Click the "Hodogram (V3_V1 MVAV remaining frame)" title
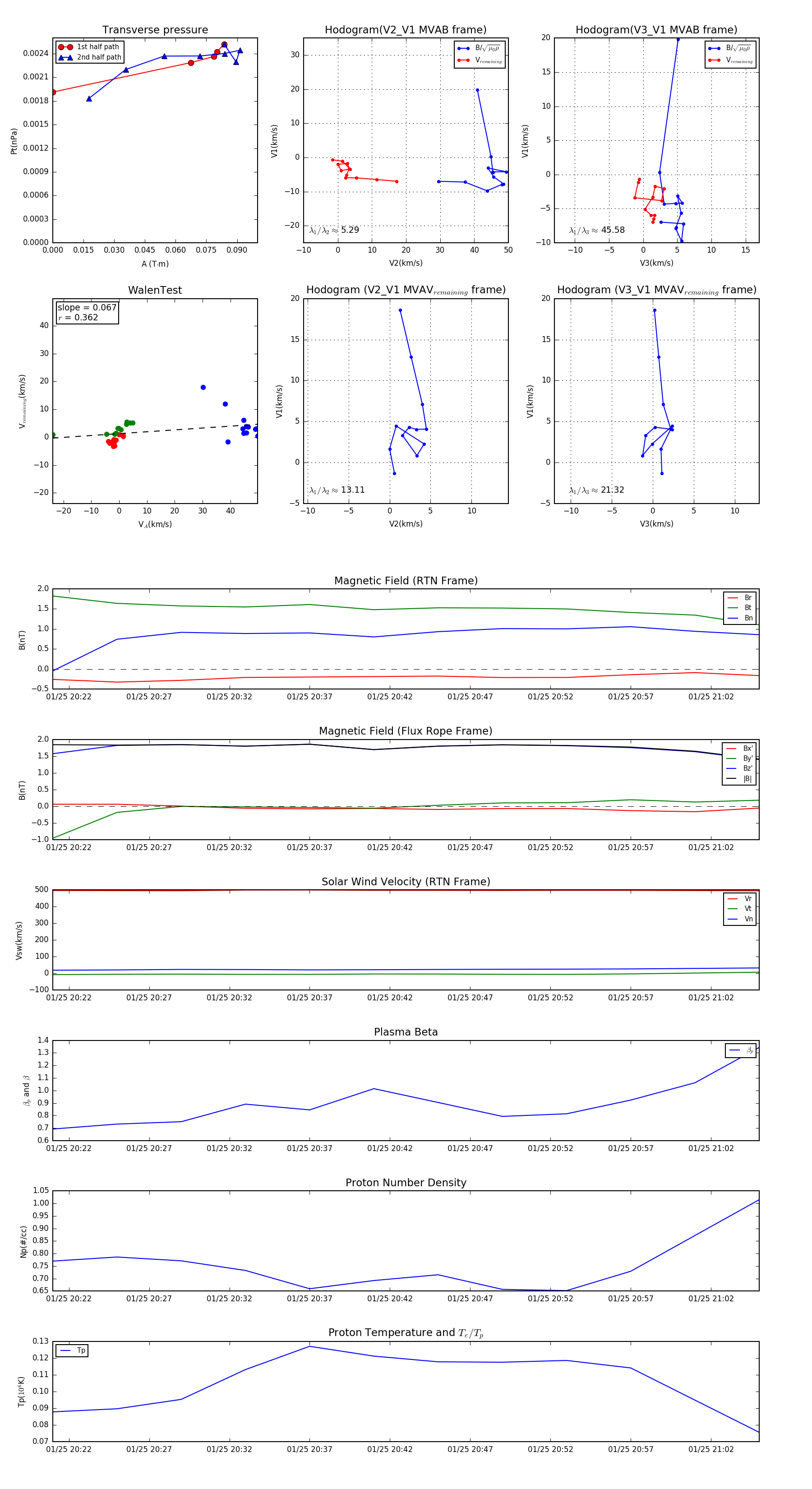 (656, 290)
